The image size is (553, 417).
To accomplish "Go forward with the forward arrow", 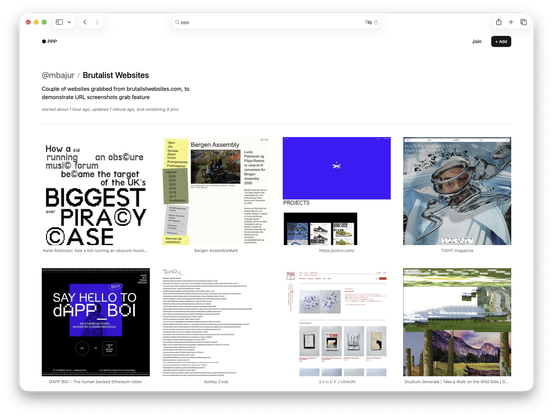I will pos(97,22).
